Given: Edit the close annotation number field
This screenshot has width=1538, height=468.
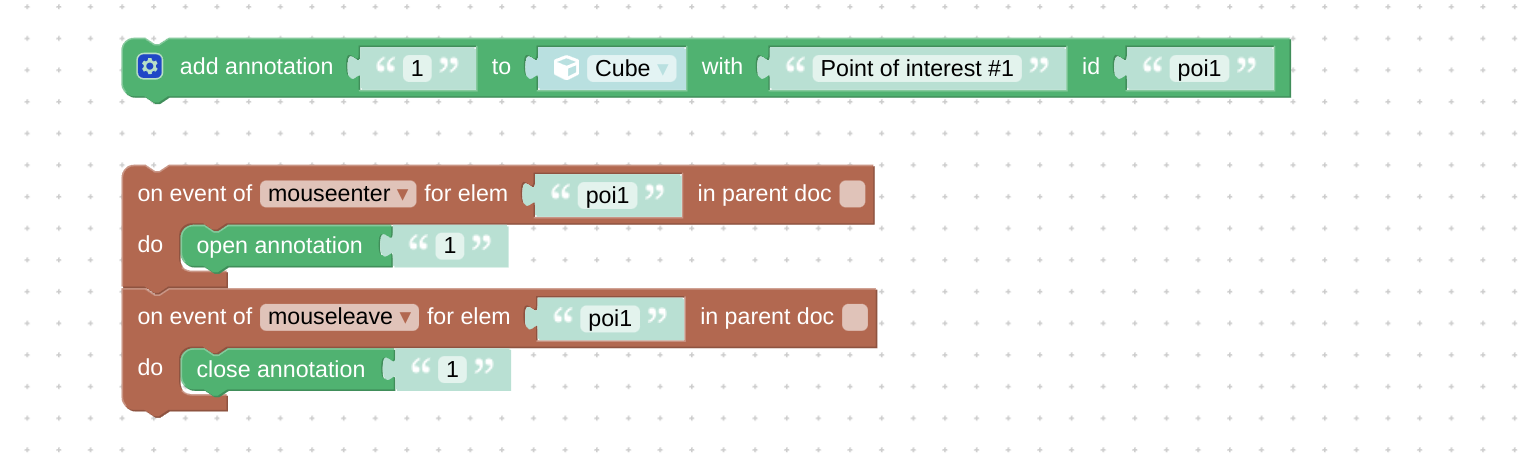Looking at the screenshot, I should pyautogui.click(x=452, y=370).
